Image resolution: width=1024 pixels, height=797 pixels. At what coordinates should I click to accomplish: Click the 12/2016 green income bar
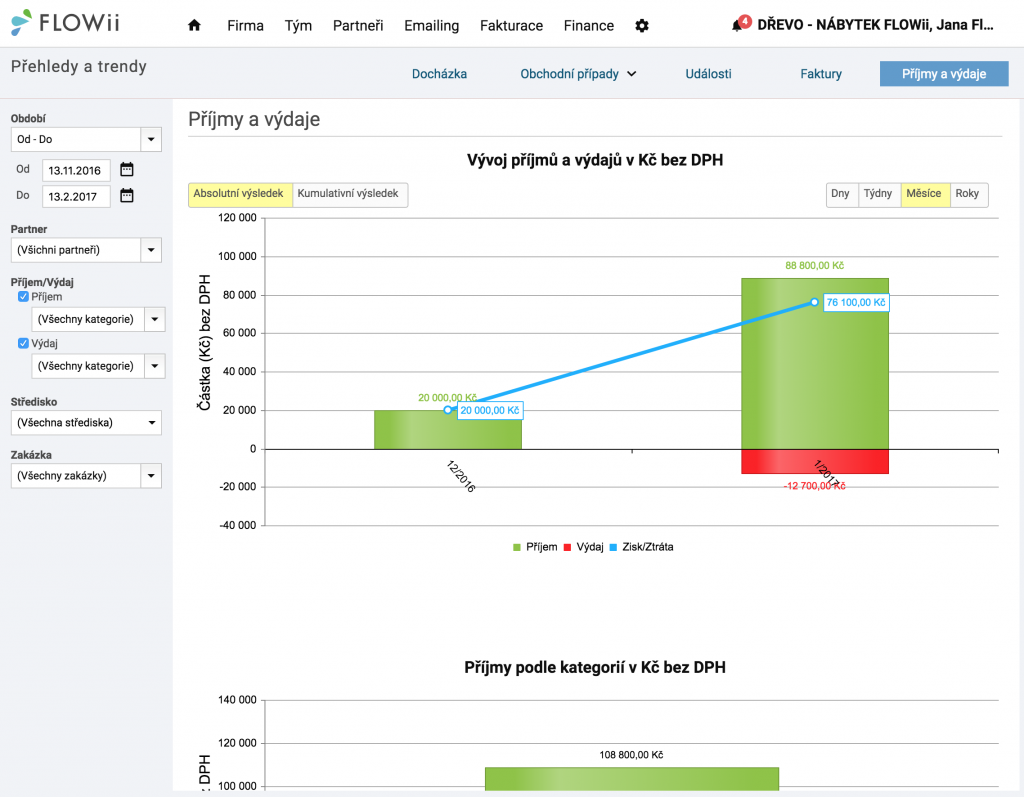448,430
